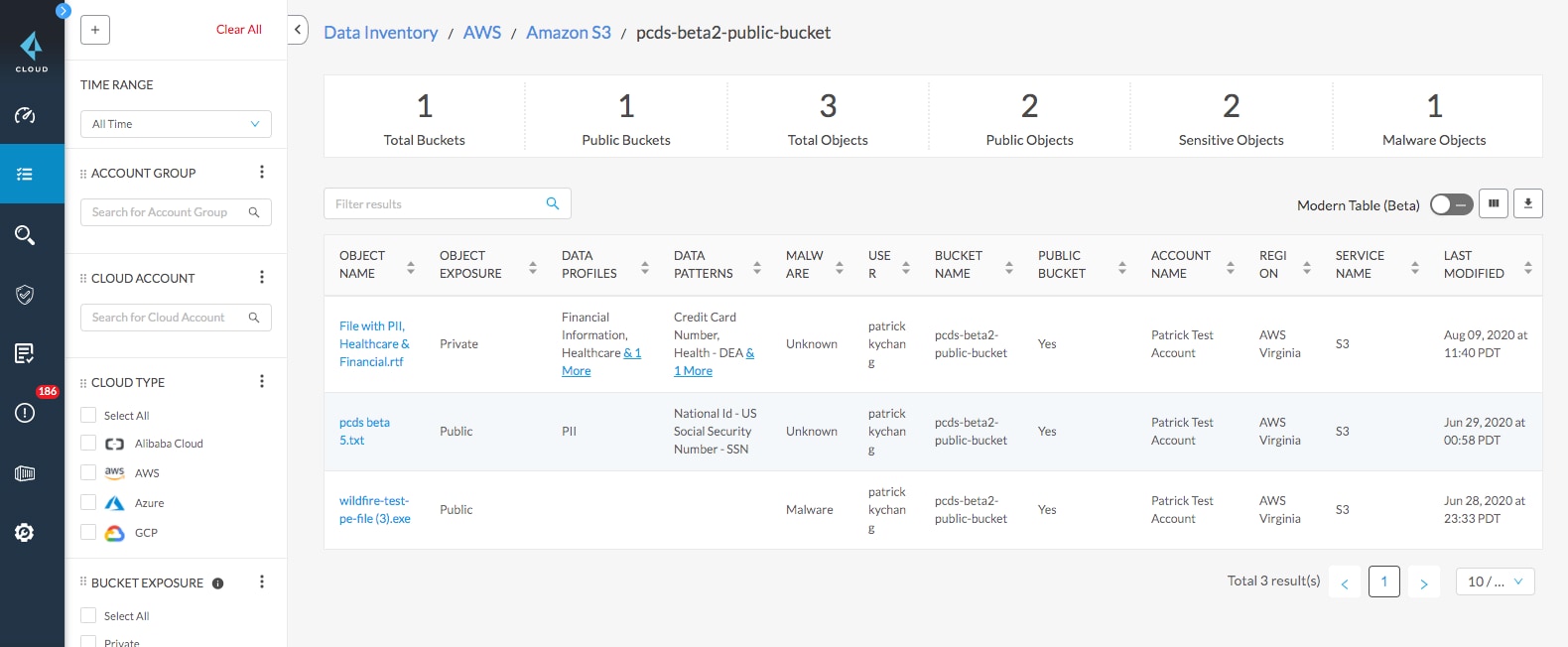Open the Policies shield icon in sidebar
This screenshot has height=647, width=1568.
25,295
